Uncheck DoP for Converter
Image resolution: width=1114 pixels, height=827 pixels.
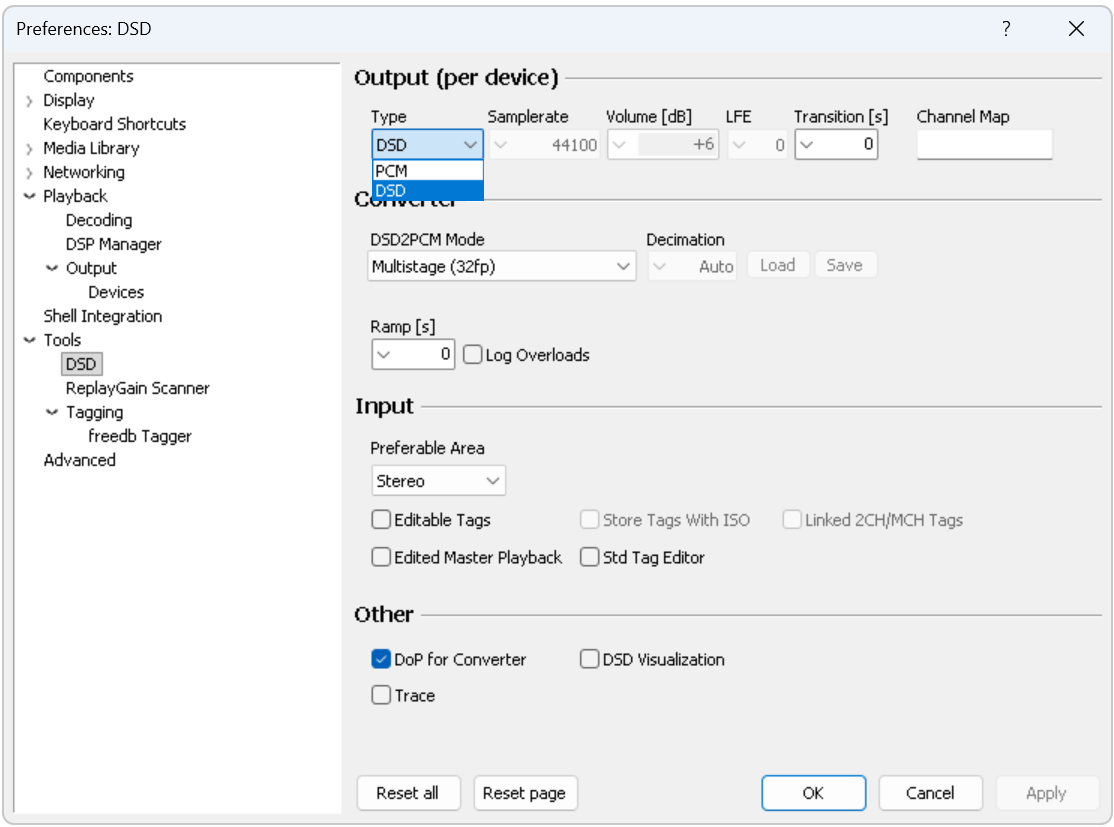(381, 659)
